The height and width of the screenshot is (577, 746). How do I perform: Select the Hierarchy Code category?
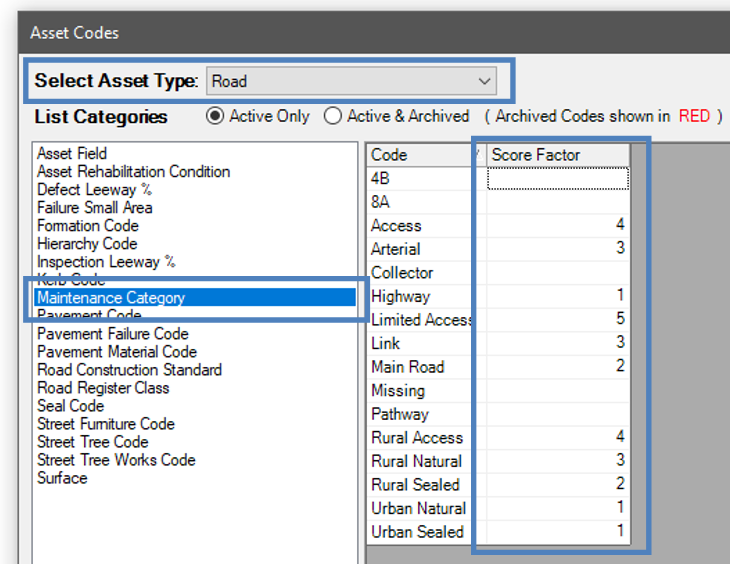[87, 244]
